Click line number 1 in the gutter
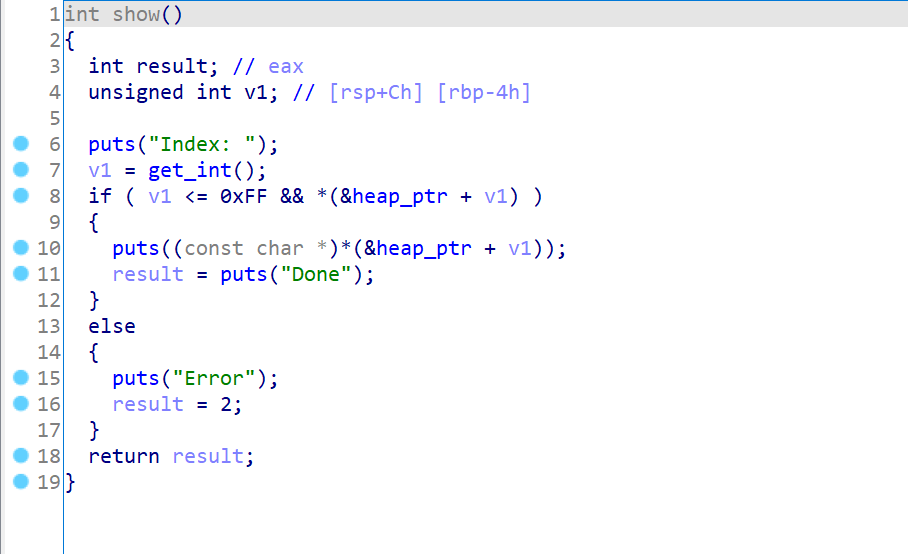Viewport: 908px width, 554px height. point(54,14)
